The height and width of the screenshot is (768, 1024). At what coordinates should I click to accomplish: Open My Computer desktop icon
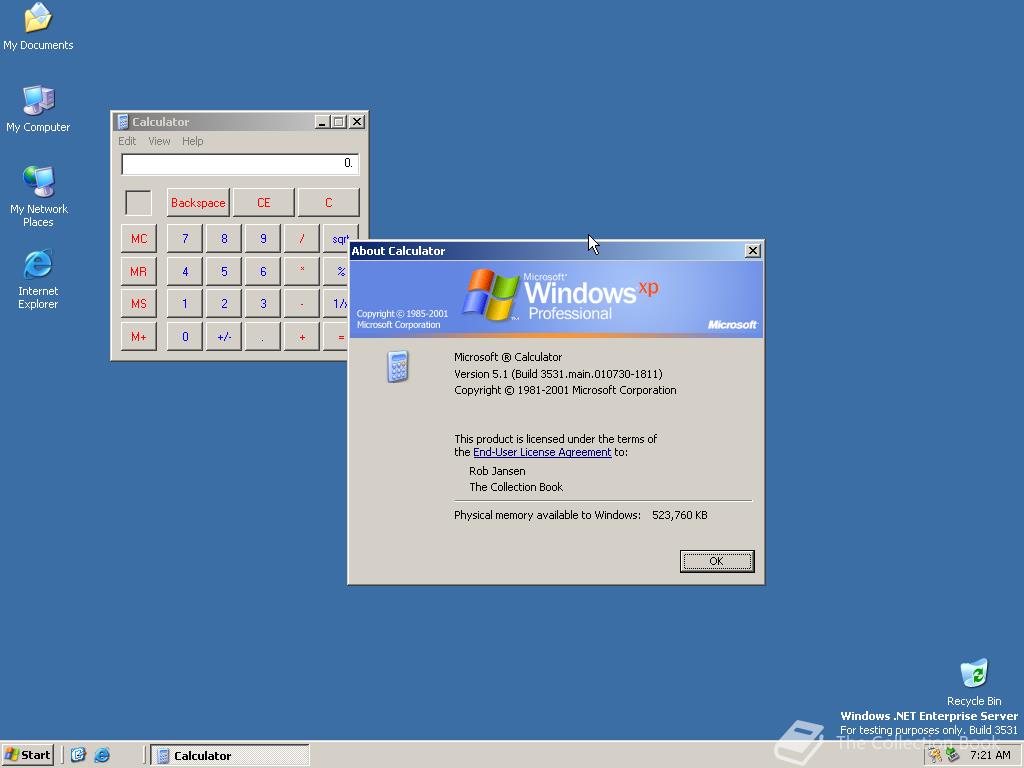coord(38,108)
